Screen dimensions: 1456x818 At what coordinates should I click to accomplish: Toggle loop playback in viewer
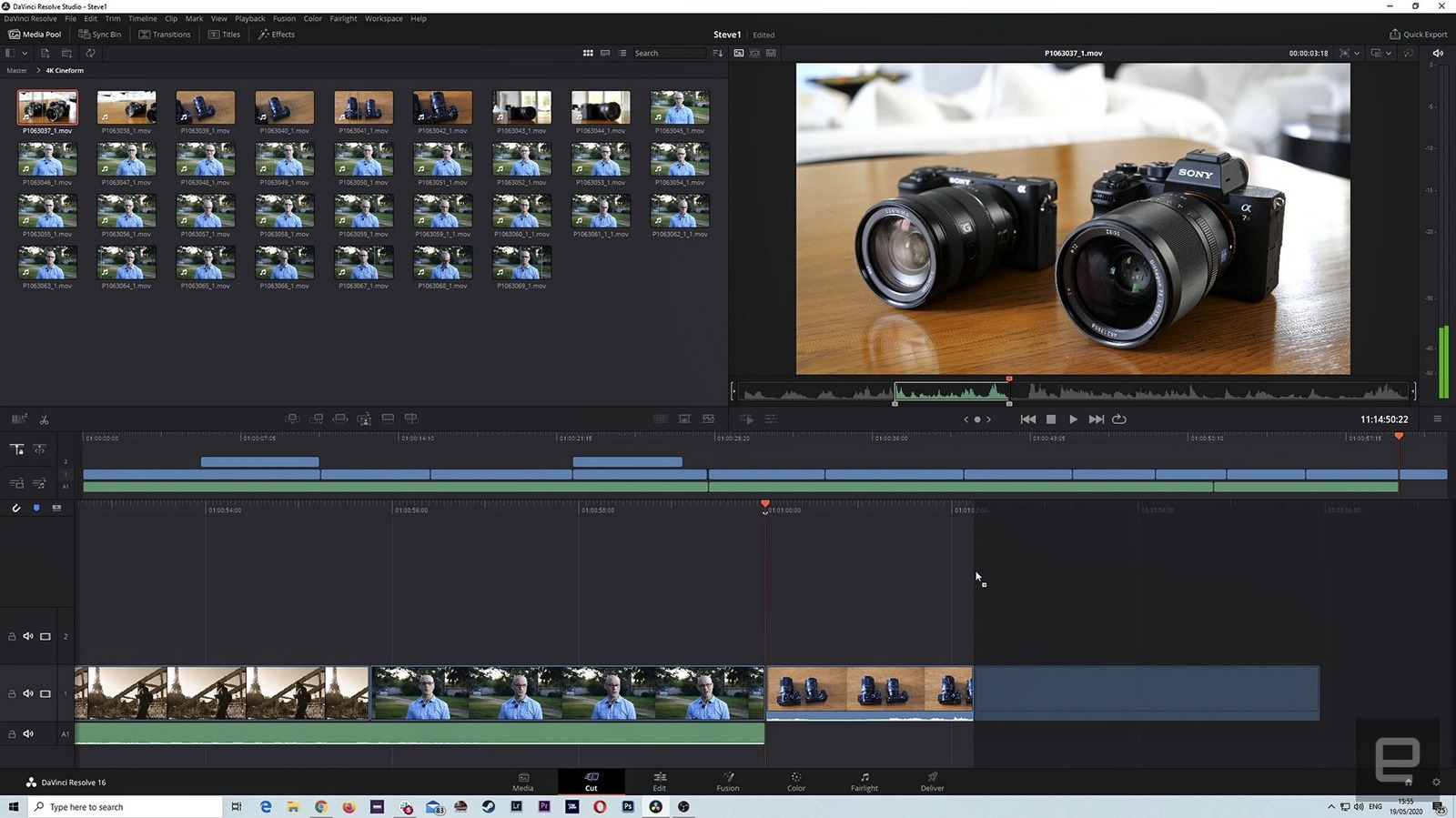click(1119, 419)
